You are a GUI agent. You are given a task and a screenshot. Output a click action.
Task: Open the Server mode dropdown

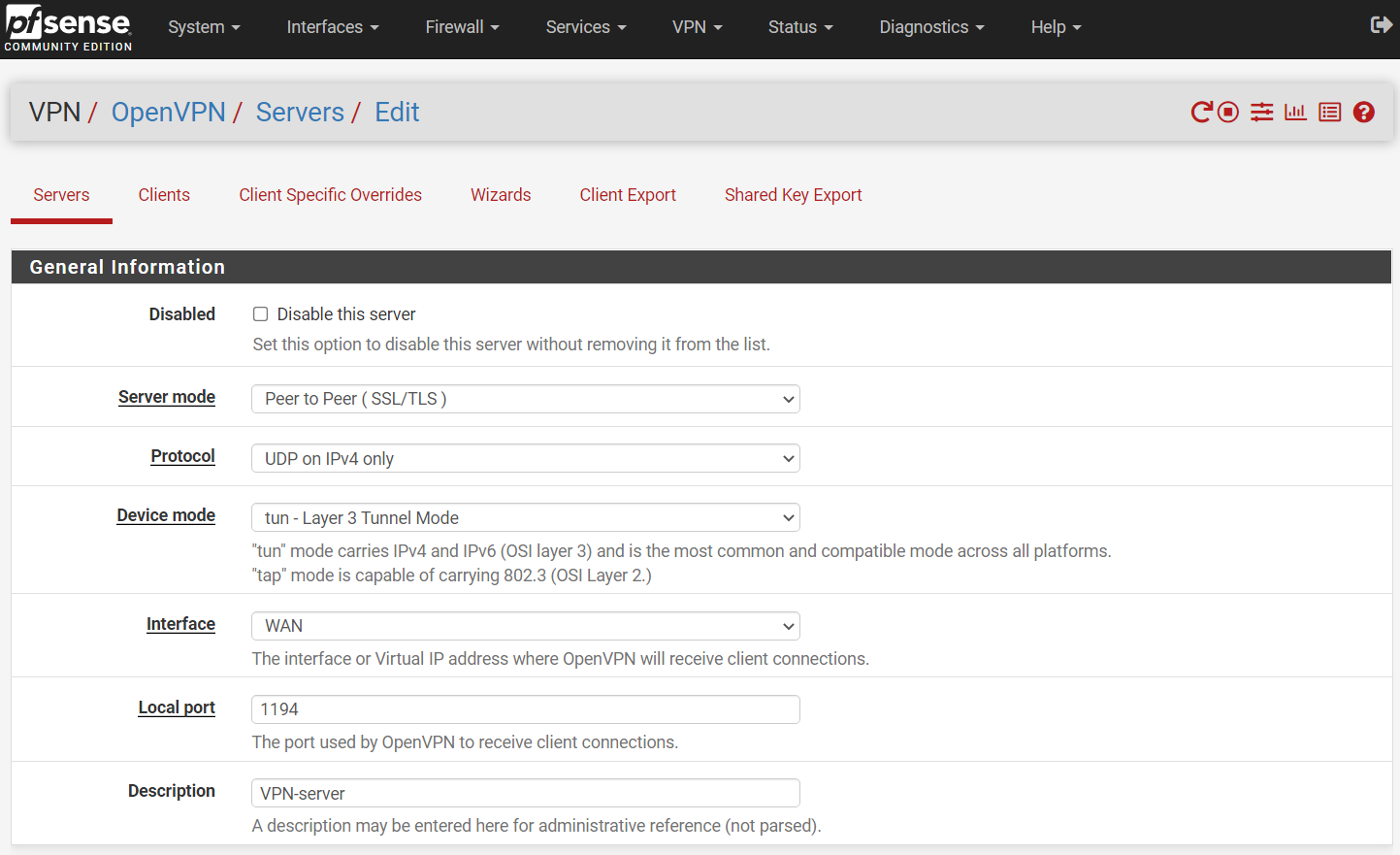(x=525, y=399)
